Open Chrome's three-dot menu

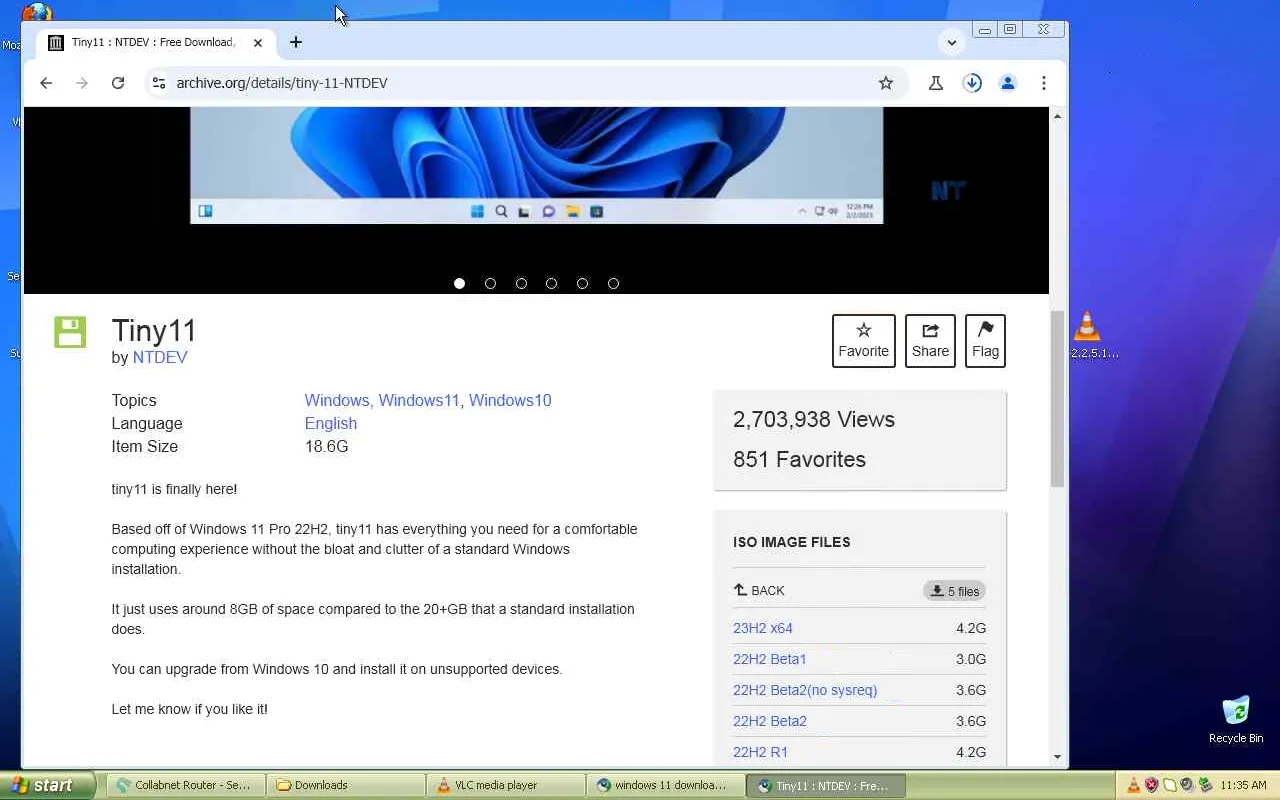1044,83
